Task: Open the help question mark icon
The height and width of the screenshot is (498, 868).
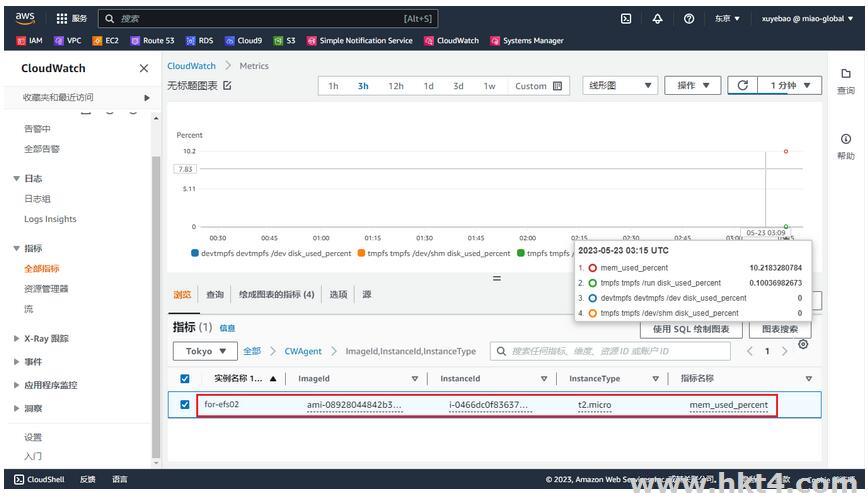Action: [689, 19]
